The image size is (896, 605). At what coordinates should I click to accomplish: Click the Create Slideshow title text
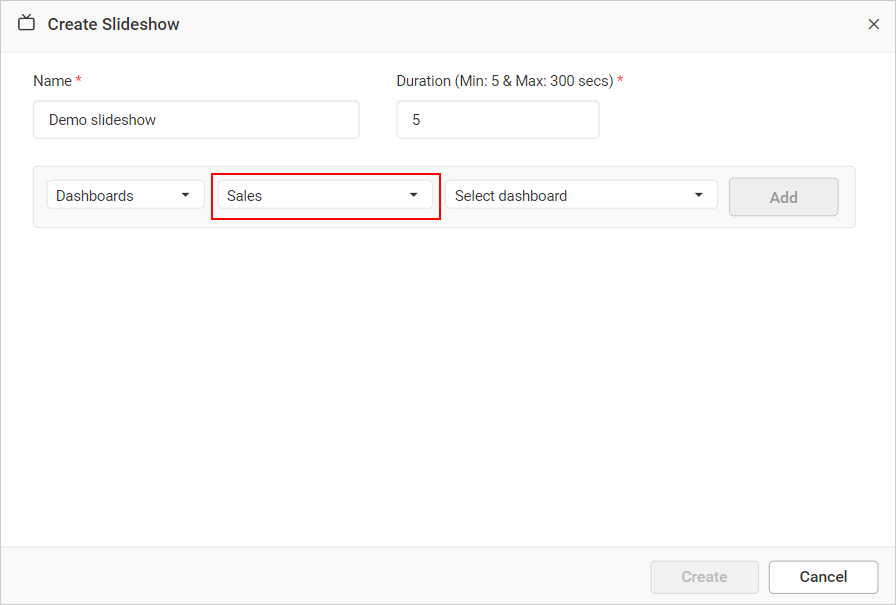tap(113, 24)
